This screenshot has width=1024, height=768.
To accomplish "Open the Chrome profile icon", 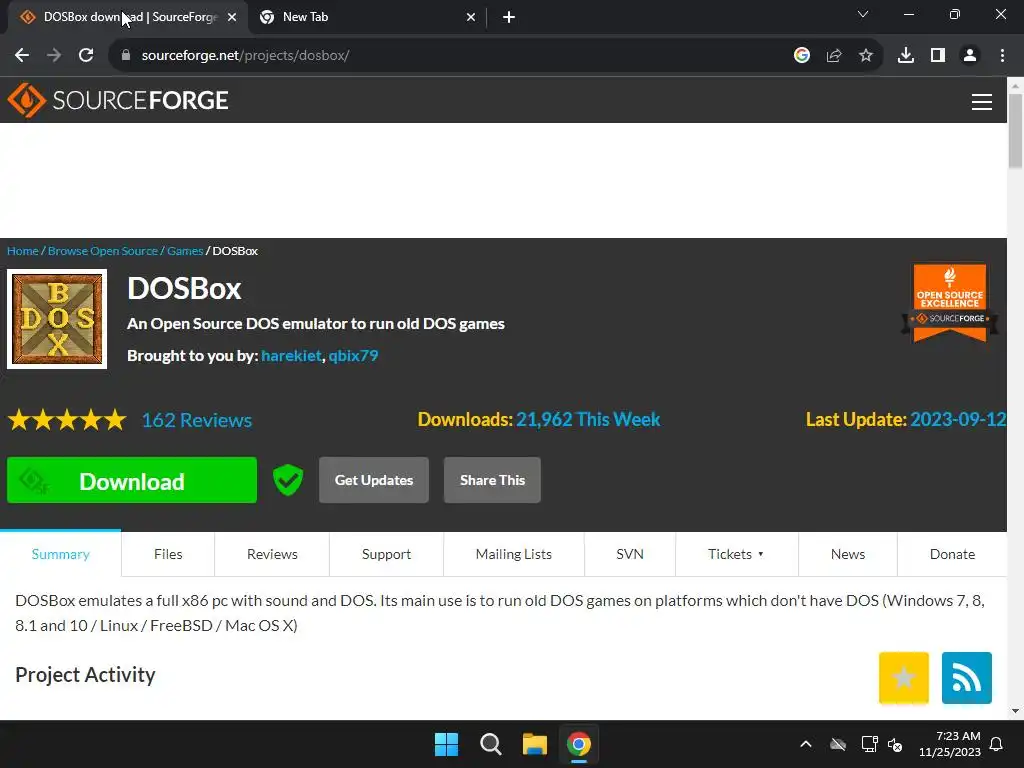I will [x=970, y=56].
